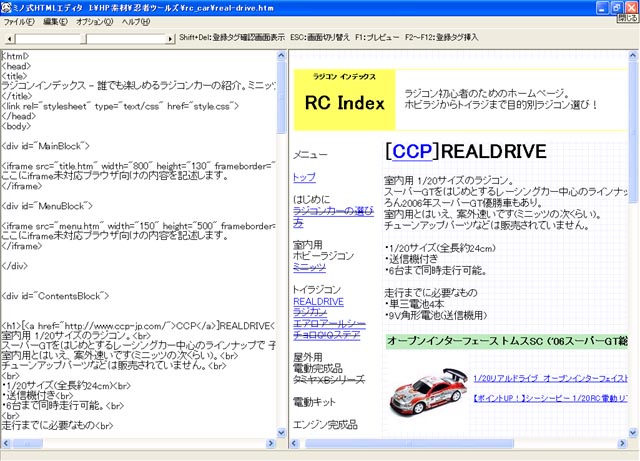Click up arrow of source editor scrollbar
Viewport: 640px width, 461px height.
tap(281, 55)
